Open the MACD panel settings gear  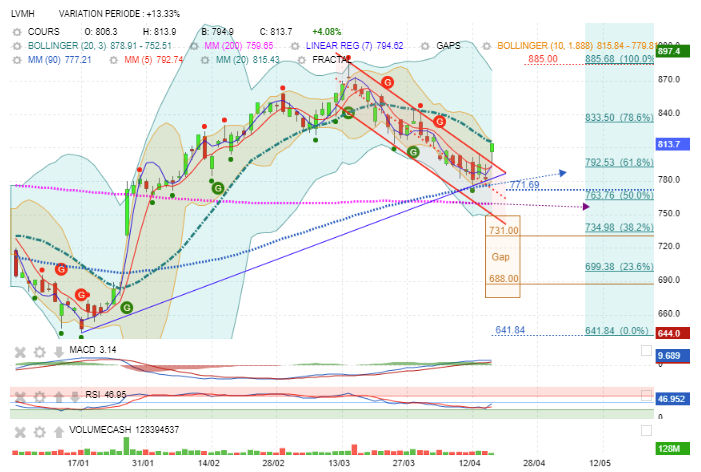(x=40, y=352)
